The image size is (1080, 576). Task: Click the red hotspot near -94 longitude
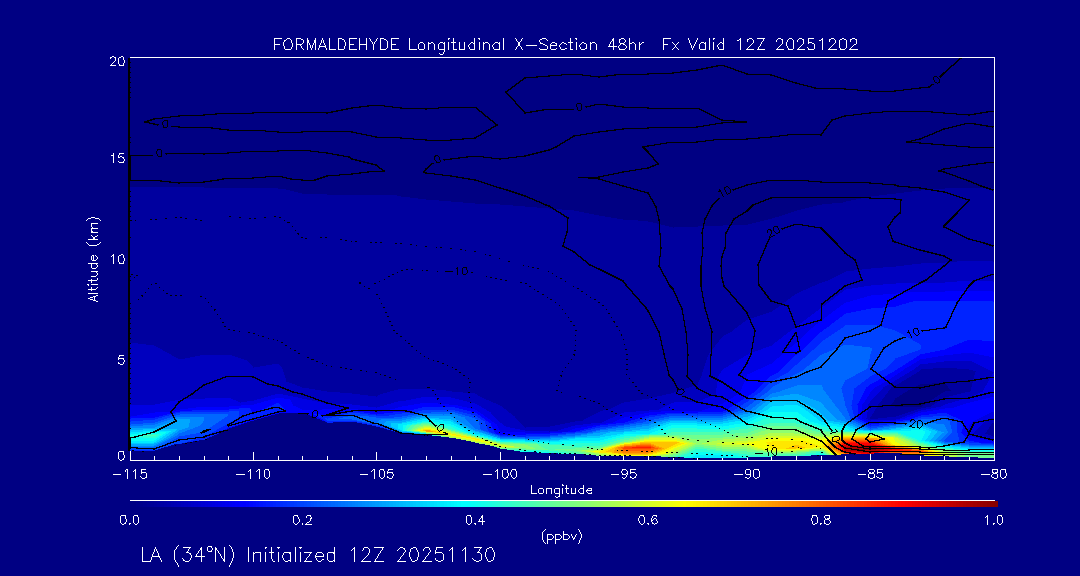pos(640,446)
